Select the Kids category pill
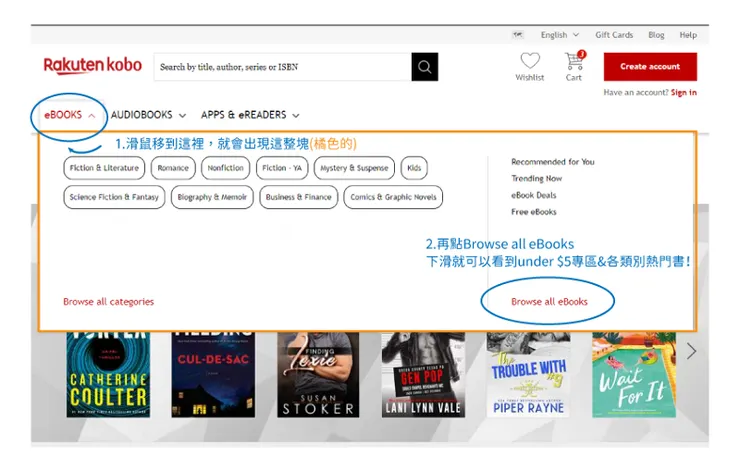 pyautogui.click(x=414, y=168)
